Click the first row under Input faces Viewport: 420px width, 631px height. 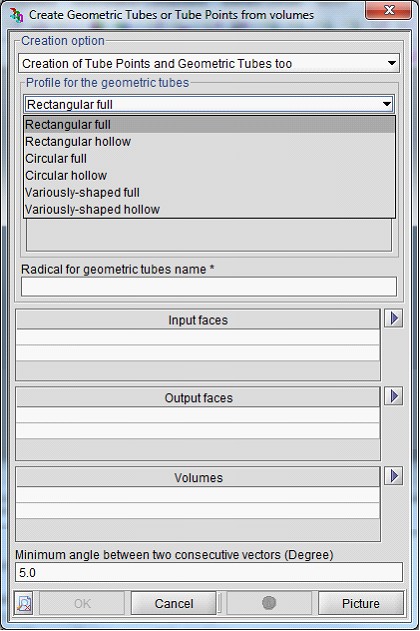click(x=198, y=338)
